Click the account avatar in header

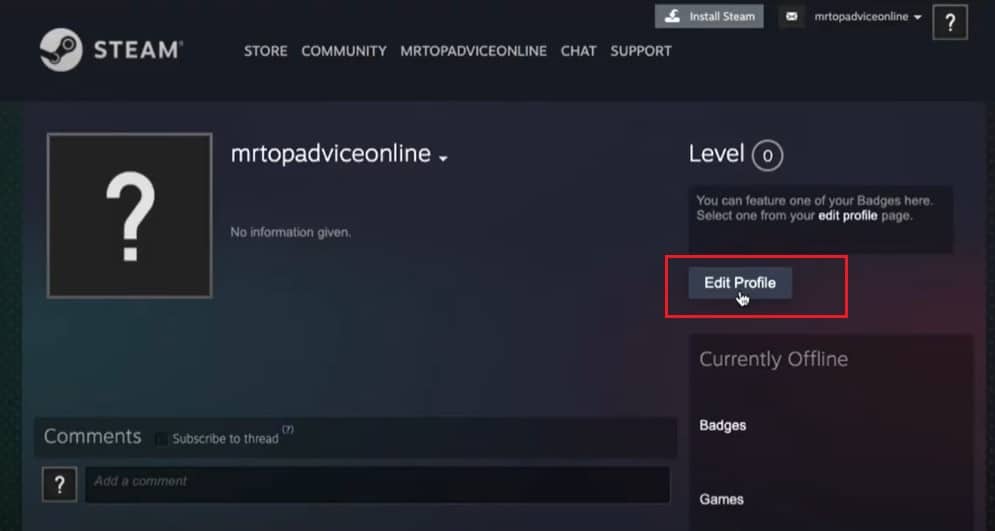pos(950,23)
